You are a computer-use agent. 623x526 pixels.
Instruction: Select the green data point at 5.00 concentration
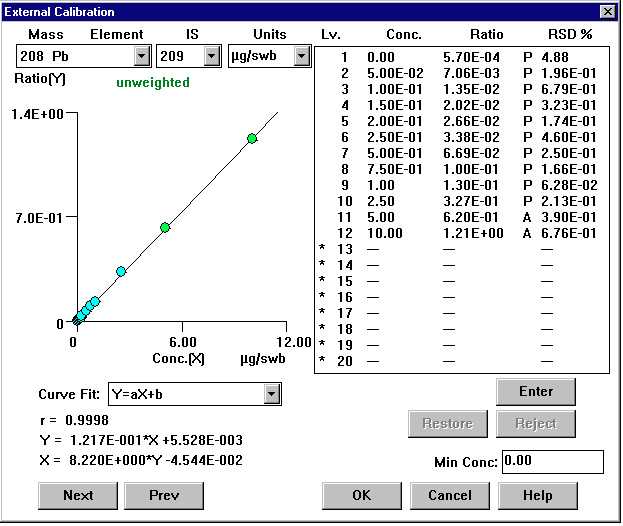(165, 228)
